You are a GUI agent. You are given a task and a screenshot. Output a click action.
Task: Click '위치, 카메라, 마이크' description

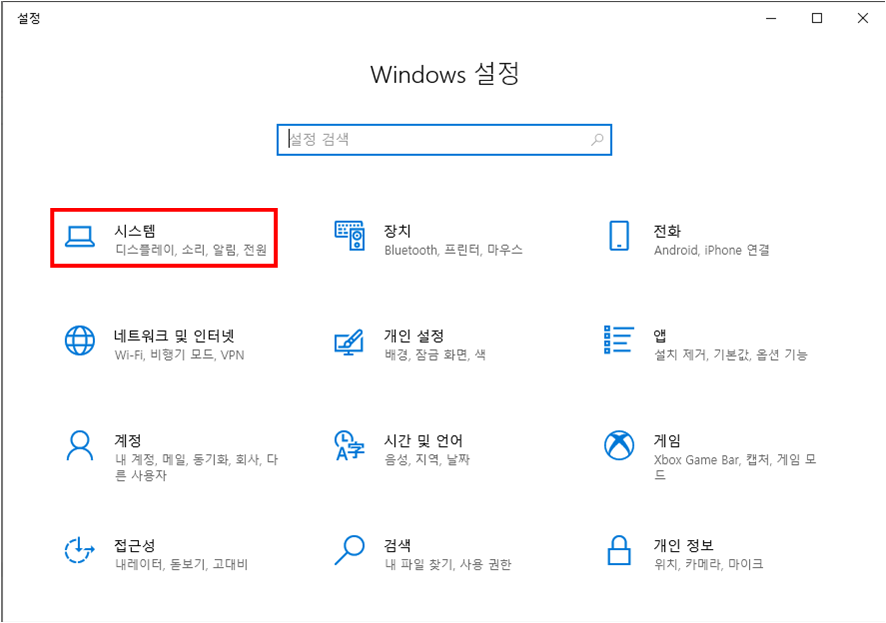click(x=709, y=564)
